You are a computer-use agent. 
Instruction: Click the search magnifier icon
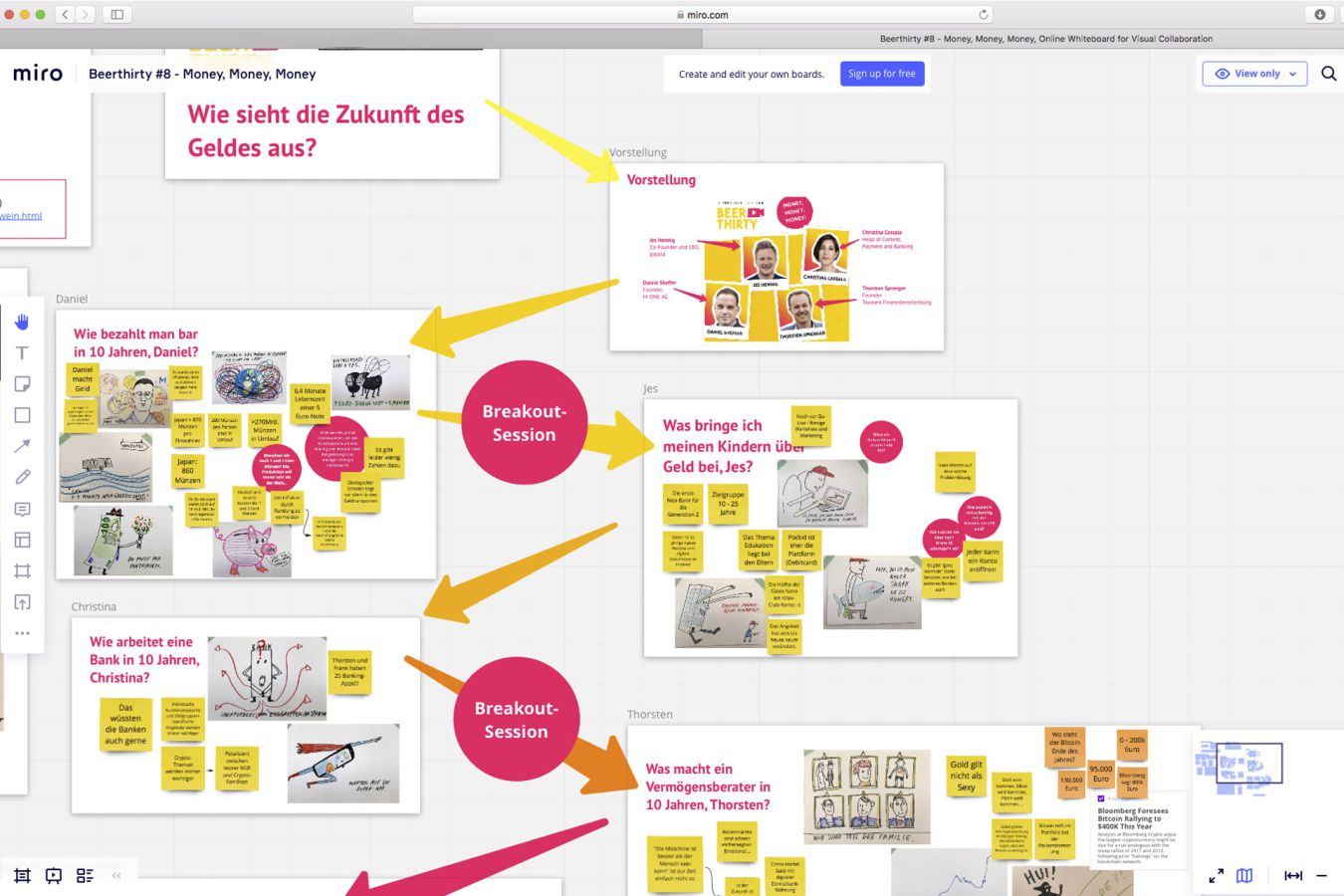(1328, 74)
